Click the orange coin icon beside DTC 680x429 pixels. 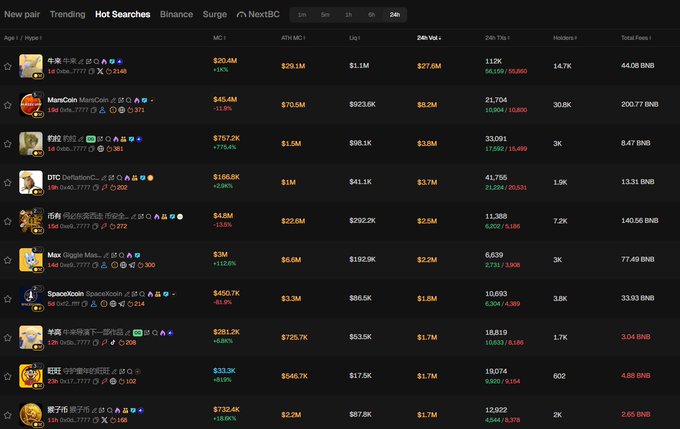pos(150,178)
